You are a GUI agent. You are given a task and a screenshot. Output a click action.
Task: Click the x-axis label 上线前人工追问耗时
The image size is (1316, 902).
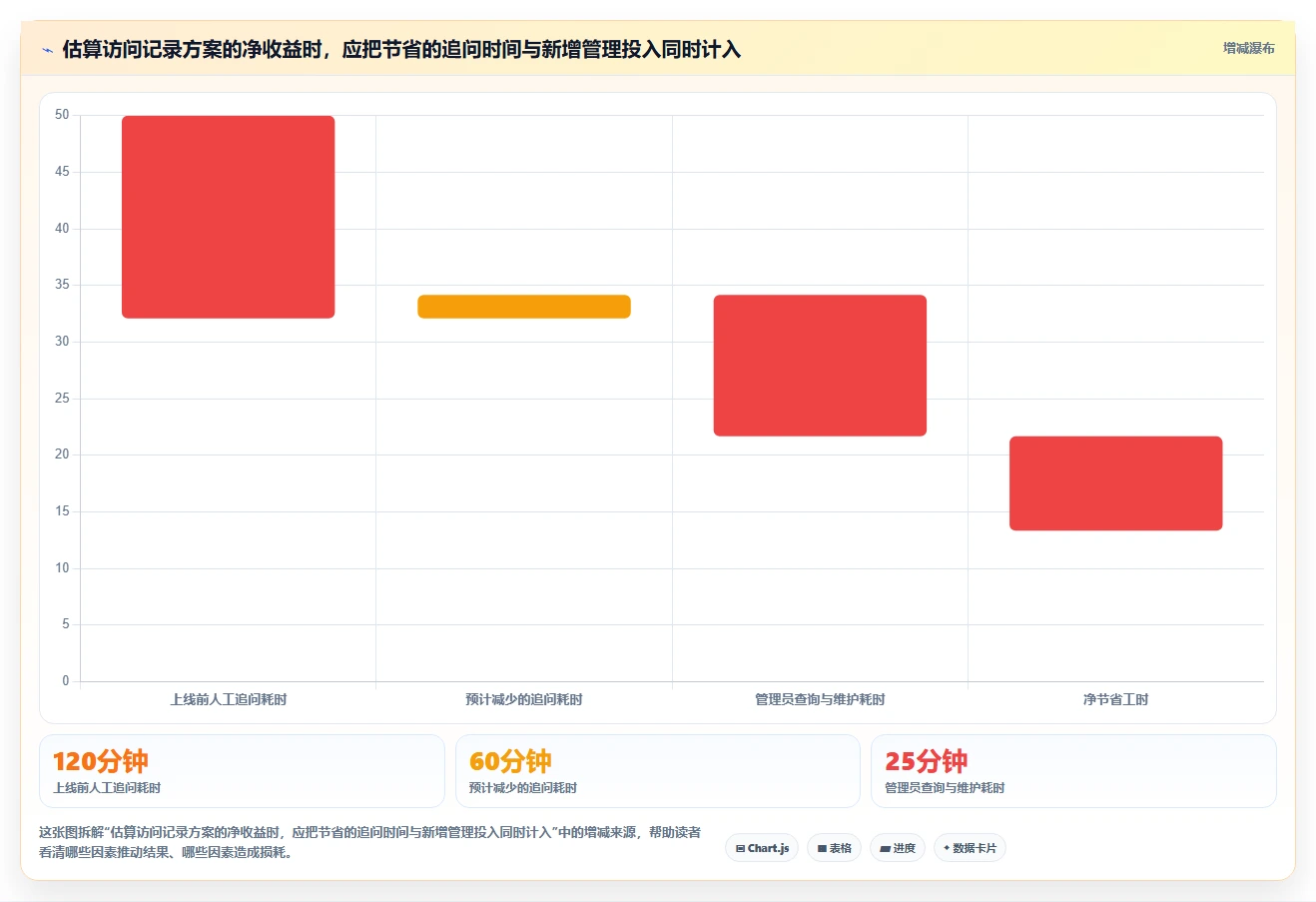click(229, 699)
